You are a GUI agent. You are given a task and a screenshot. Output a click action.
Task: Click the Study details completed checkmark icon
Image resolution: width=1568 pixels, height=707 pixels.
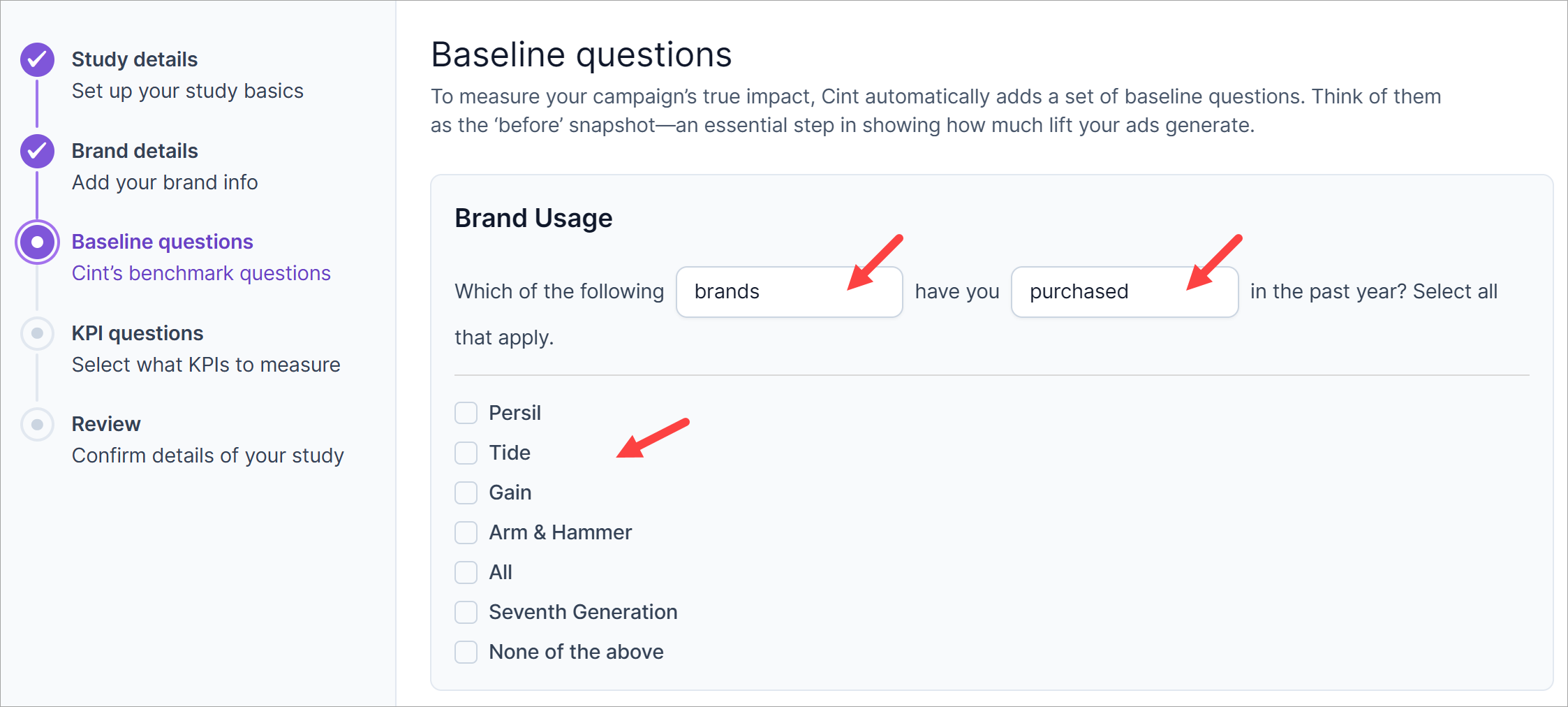(38, 60)
